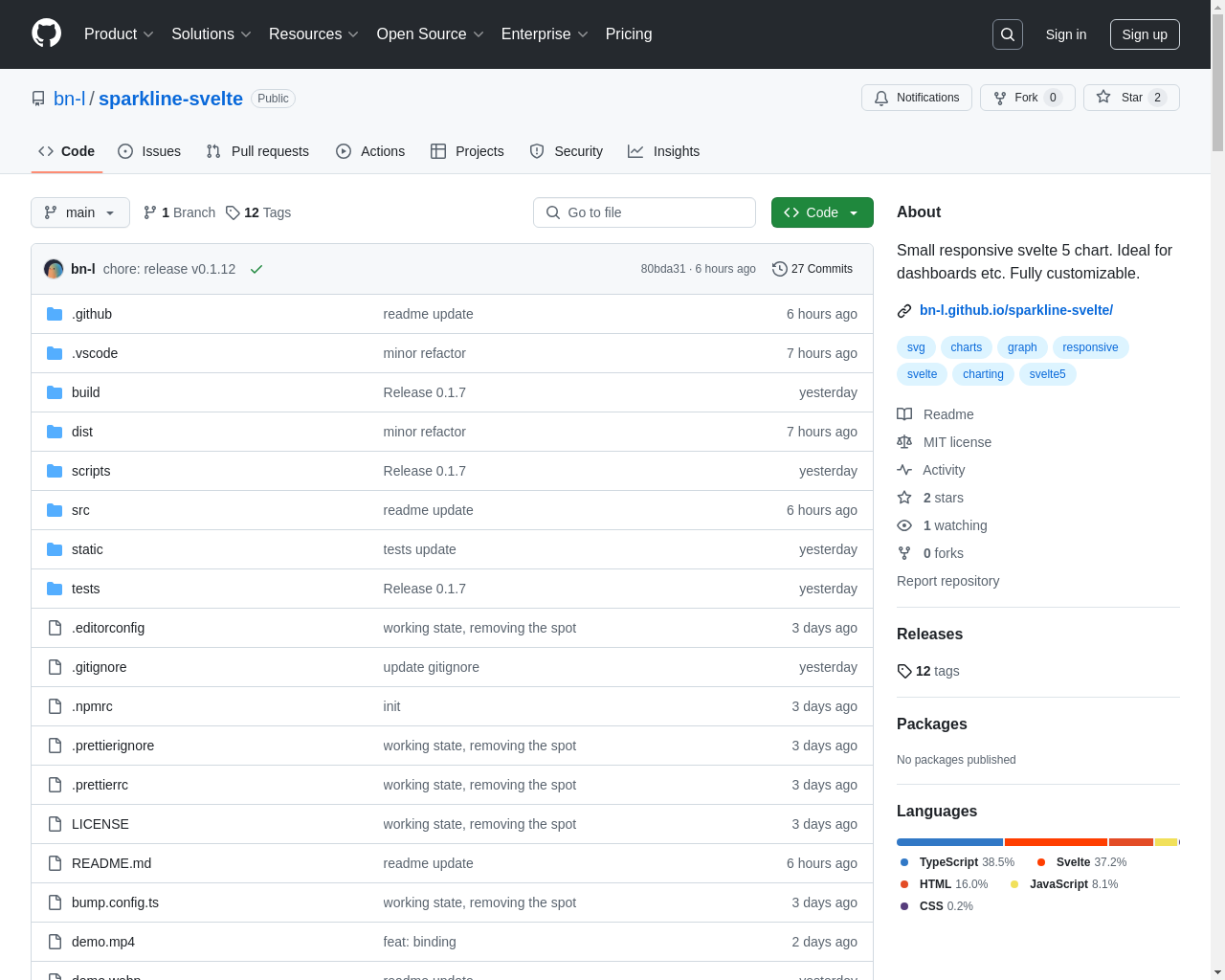Open the bump.config.ts file

point(115,902)
